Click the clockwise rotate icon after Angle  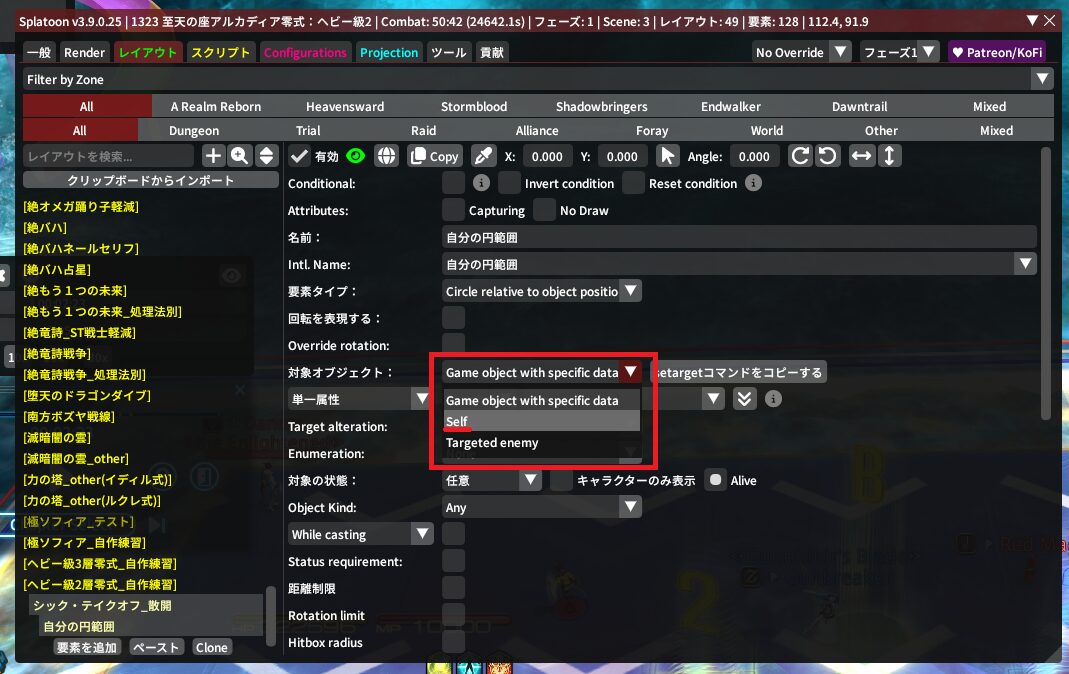[x=800, y=156]
